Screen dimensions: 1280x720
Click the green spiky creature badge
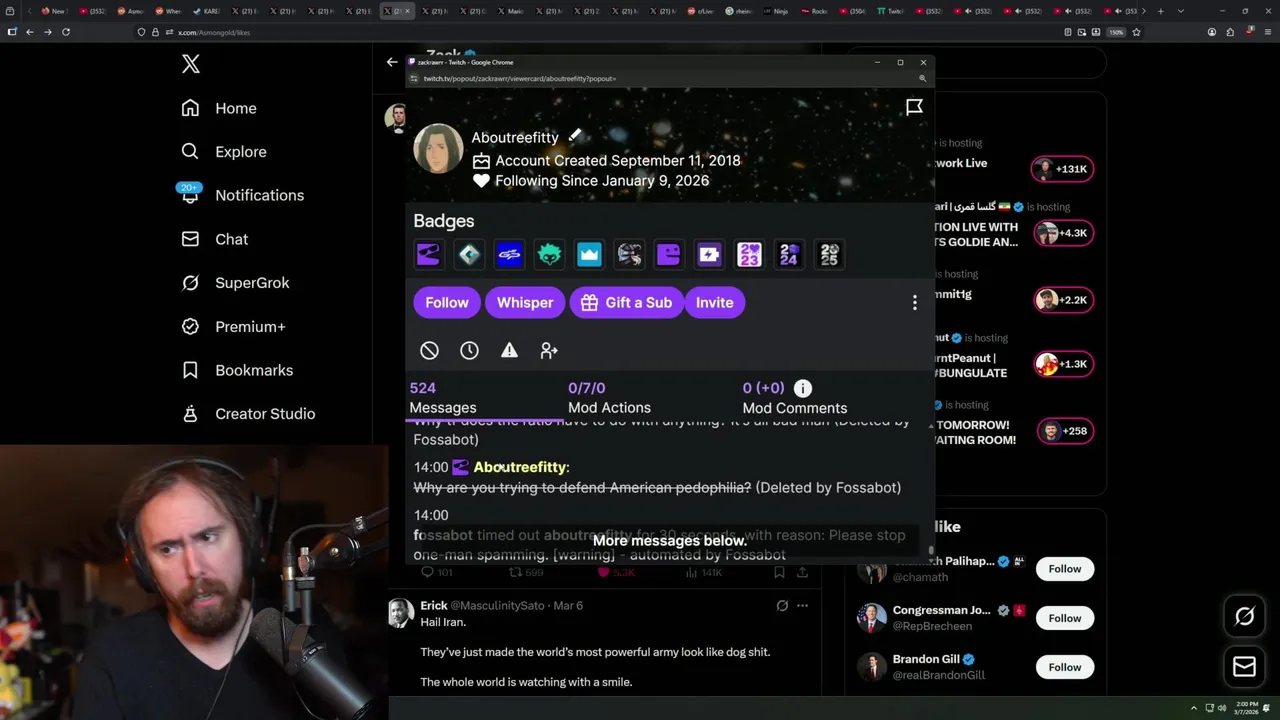pos(549,255)
